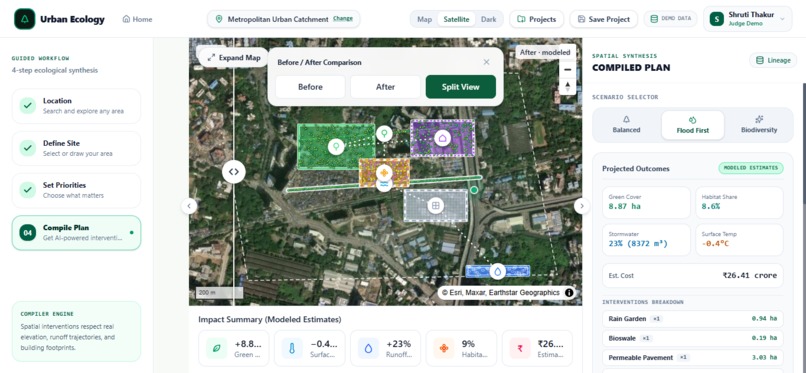The height and width of the screenshot is (373, 806).
Task: Reset map compass orientation
Action: [x=567, y=86]
